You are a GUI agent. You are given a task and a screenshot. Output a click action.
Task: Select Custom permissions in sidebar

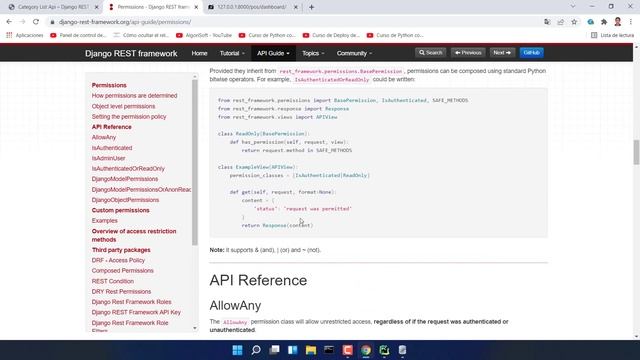(120, 210)
